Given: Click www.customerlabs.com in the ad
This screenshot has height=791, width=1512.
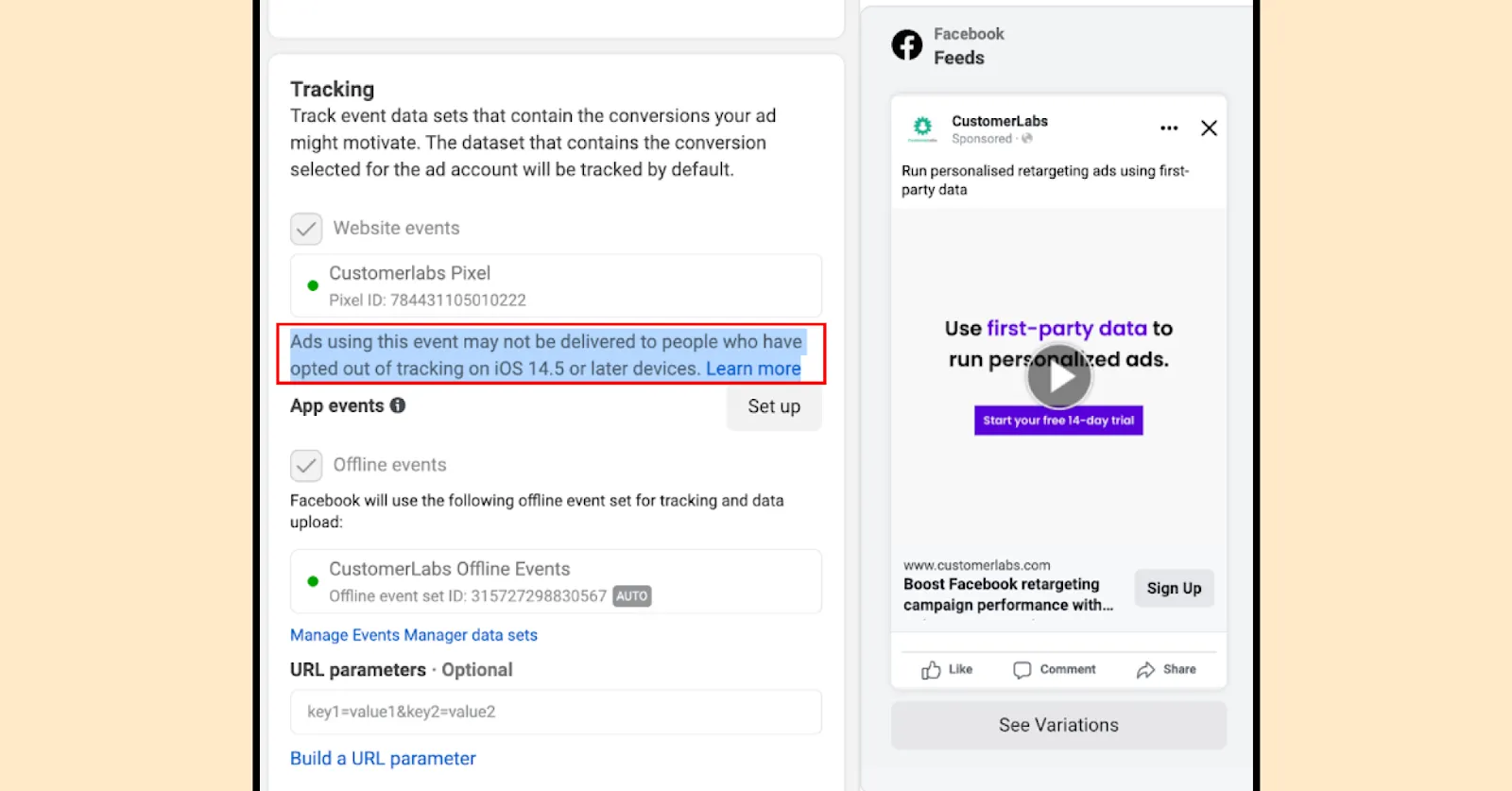Looking at the screenshot, I should tap(976, 565).
